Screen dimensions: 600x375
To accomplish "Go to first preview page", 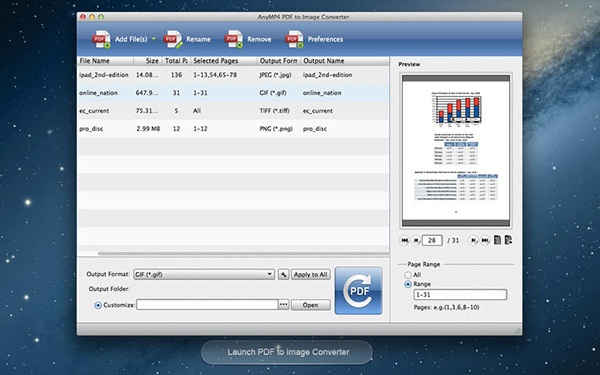I will click(x=404, y=240).
